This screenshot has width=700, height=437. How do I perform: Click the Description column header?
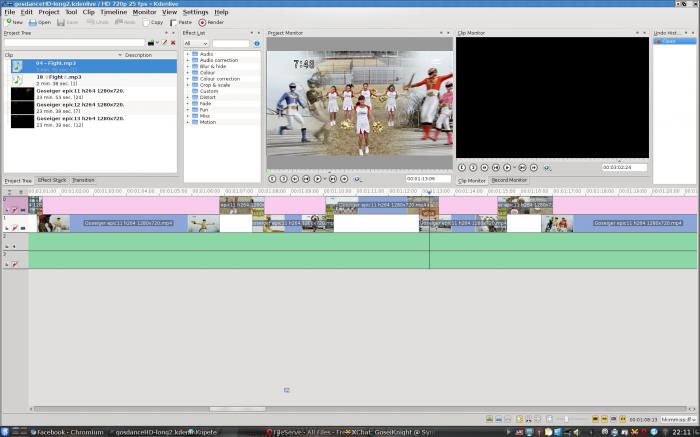pos(138,55)
